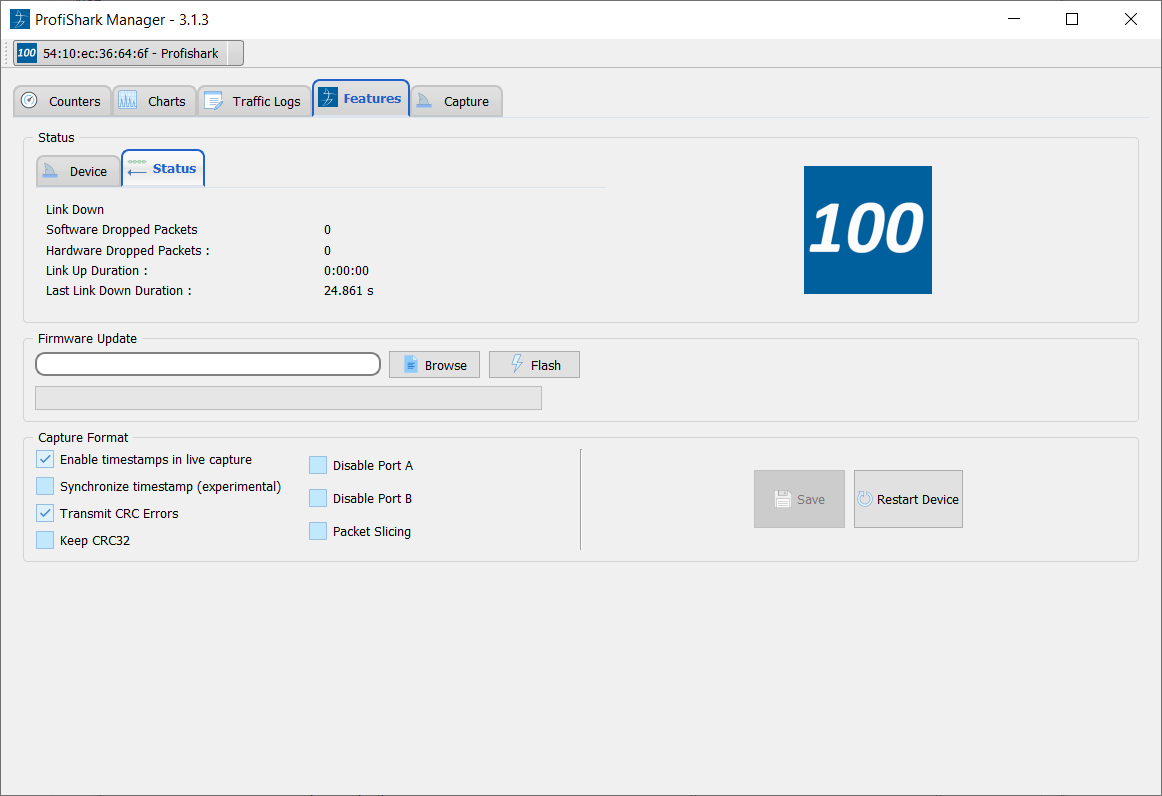This screenshot has width=1162, height=796.
Task: Check the Disable Port A box
Action: [x=318, y=465]
